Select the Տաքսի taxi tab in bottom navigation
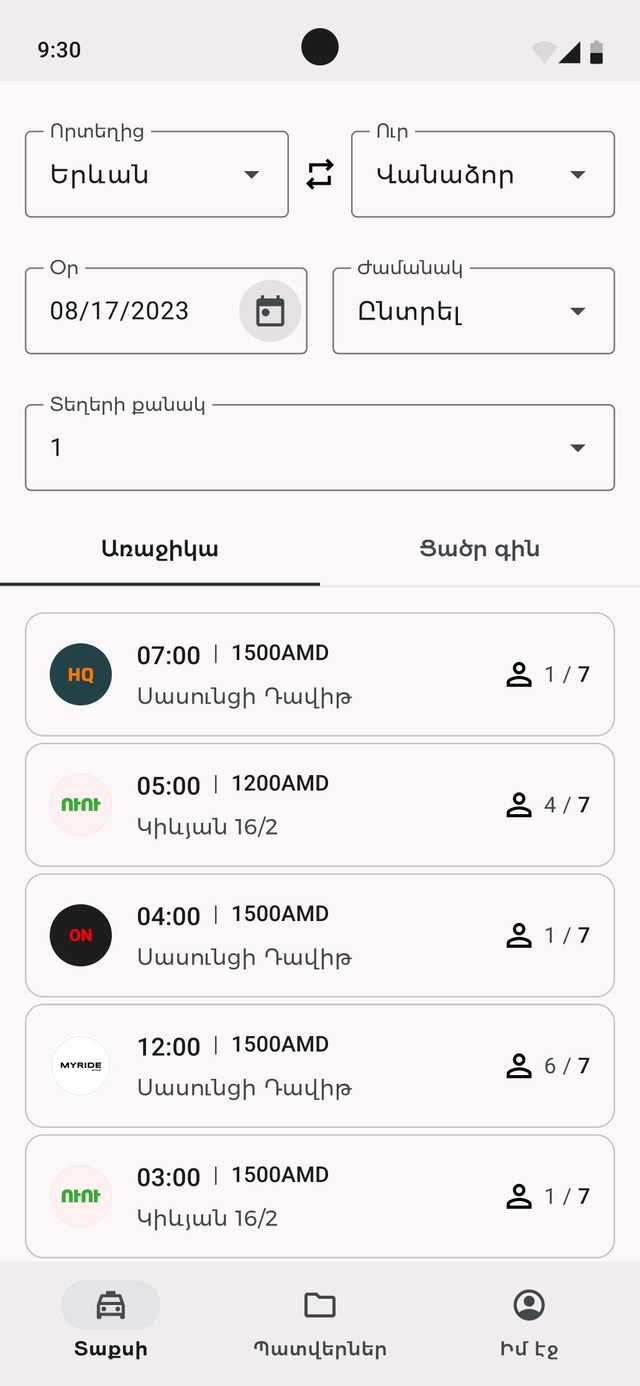Viewport: 640px width, 1386px height. (x=111, y=1320)
